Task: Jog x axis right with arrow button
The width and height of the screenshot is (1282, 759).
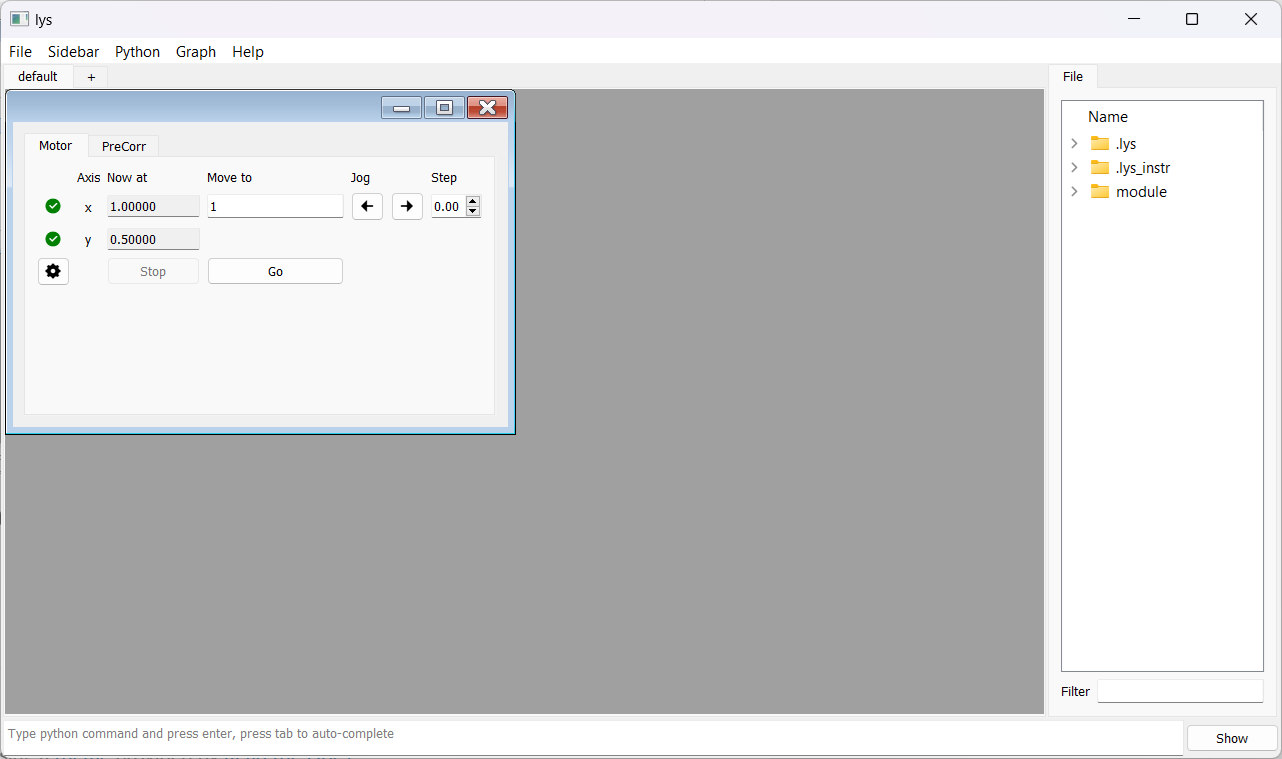Action: (407, 207)
